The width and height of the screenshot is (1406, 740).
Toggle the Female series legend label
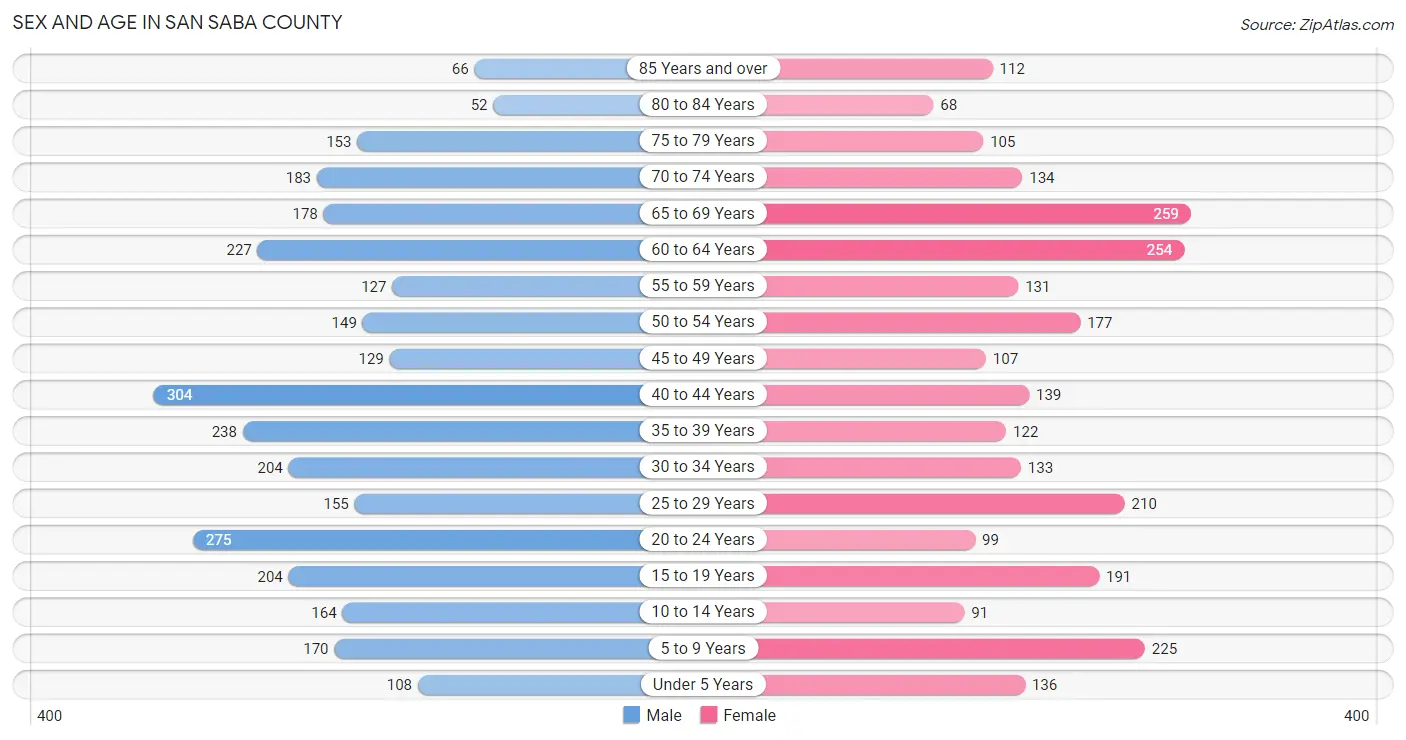750,715
